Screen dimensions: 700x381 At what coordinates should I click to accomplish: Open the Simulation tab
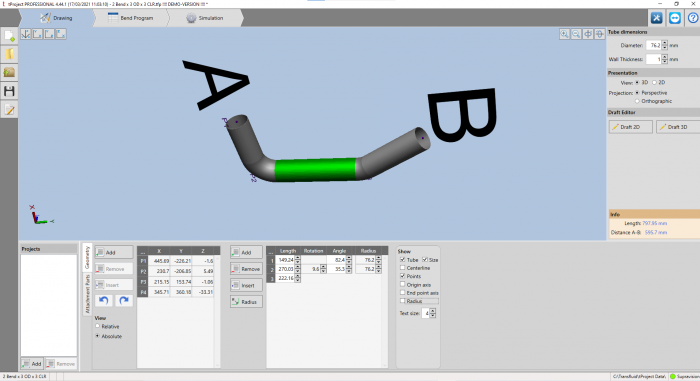(x=205, y=18)
